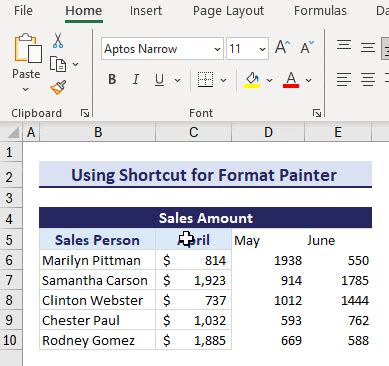The width and height of the screenshot is (389, 366).
Task: Activate the Format Painter brush
Action: point(58,88)
